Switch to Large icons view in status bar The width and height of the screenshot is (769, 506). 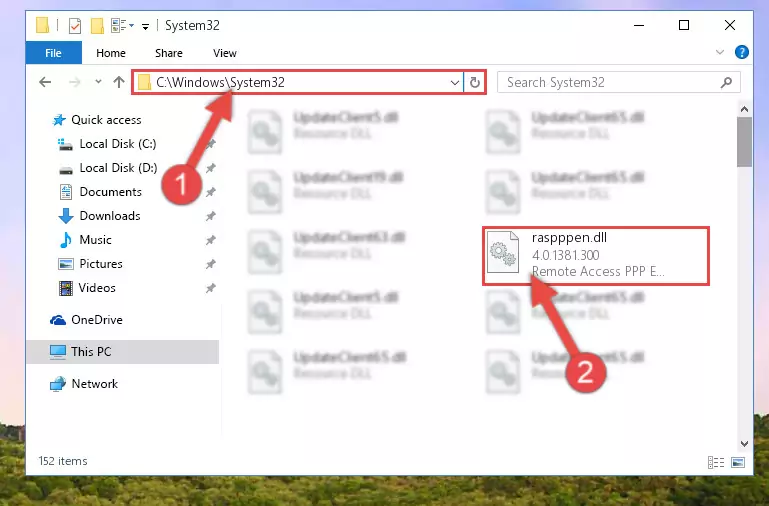click(x=738, y=462)
